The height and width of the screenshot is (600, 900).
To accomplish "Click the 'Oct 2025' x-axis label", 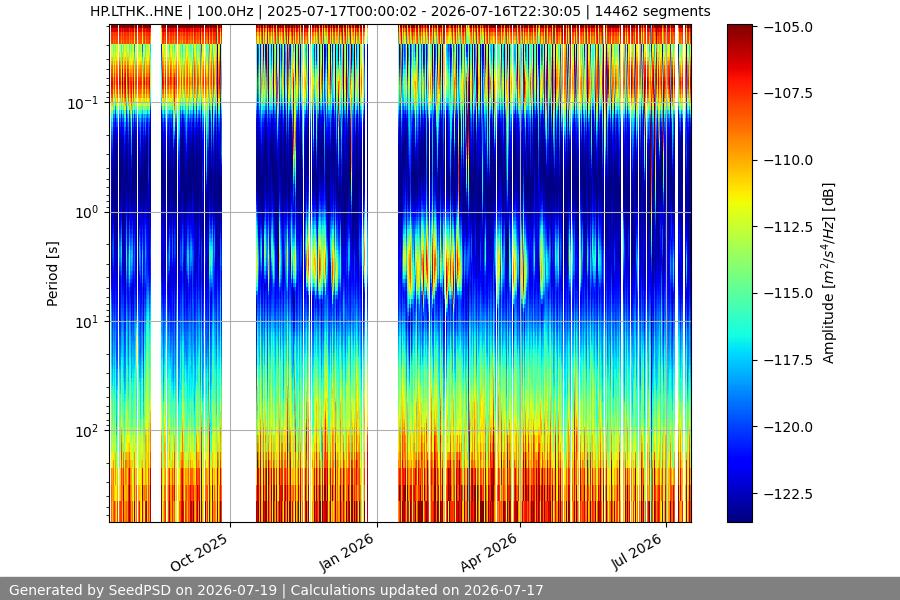I will 199,552.
